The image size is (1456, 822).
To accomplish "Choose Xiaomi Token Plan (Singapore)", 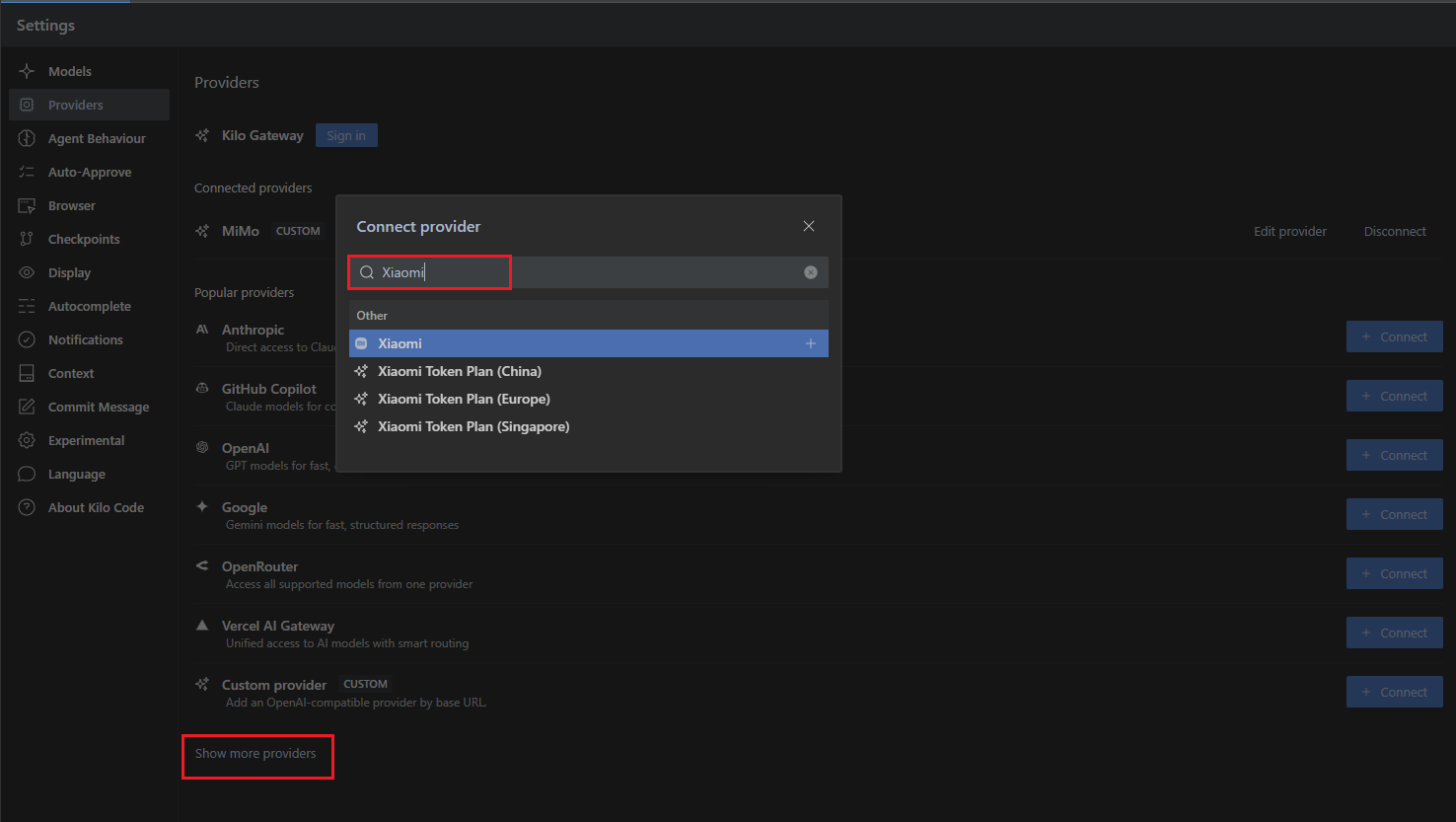I will coord(588,426).
